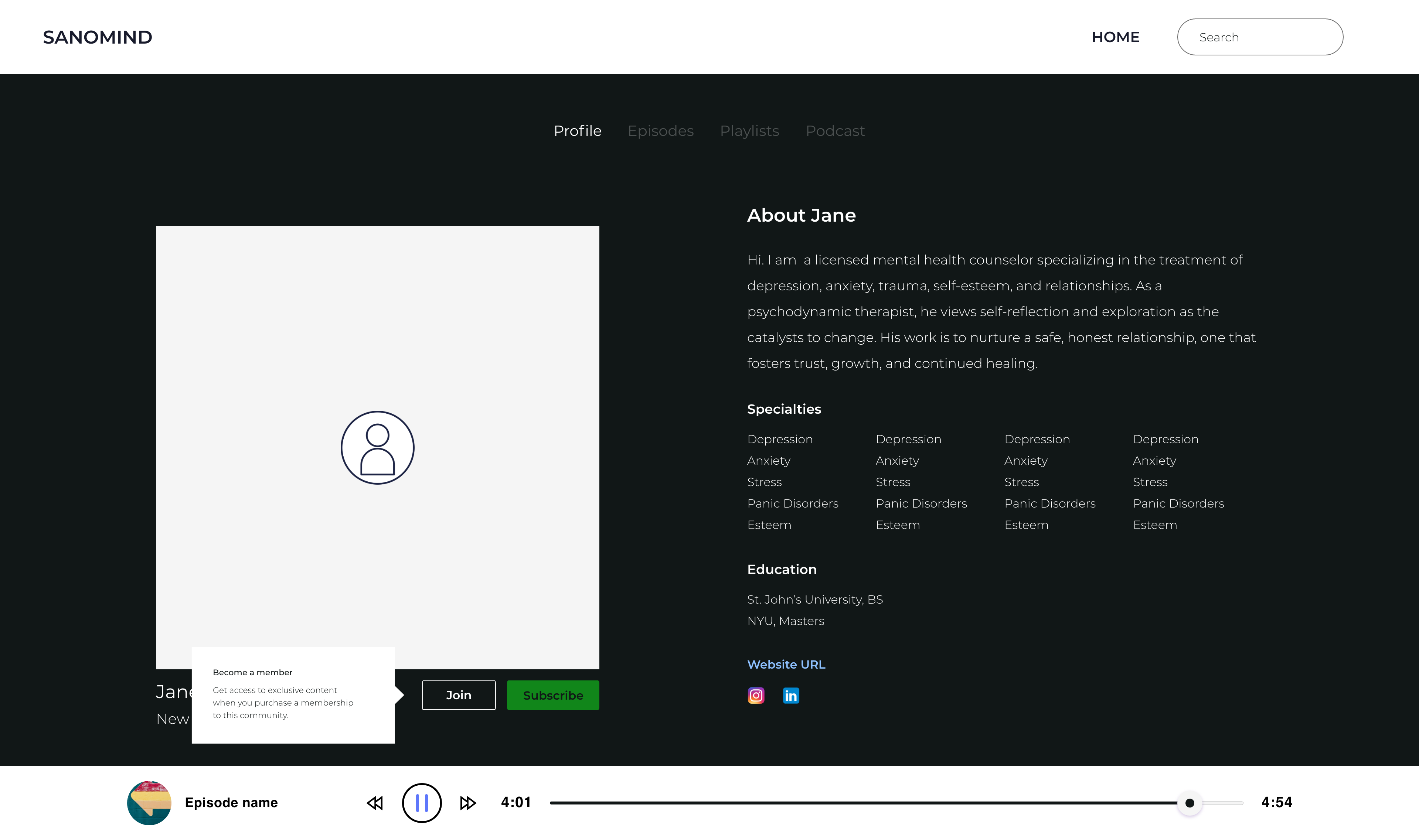Screen dimensions: 1419x840
Task: Switch to the Episodes tab
Action: (x=660, y=131)
